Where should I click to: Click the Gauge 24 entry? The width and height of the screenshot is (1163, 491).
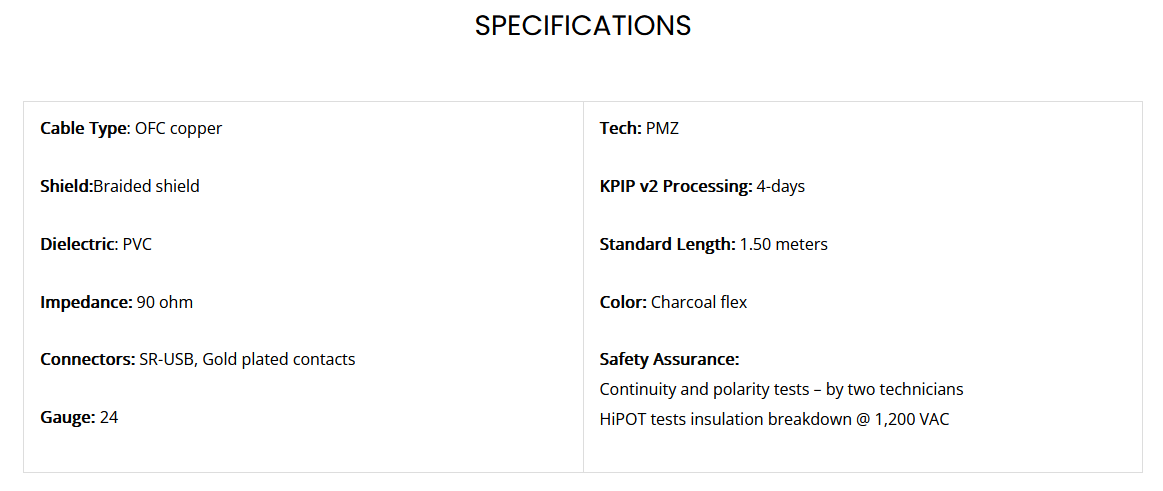[x=79, y=418]
